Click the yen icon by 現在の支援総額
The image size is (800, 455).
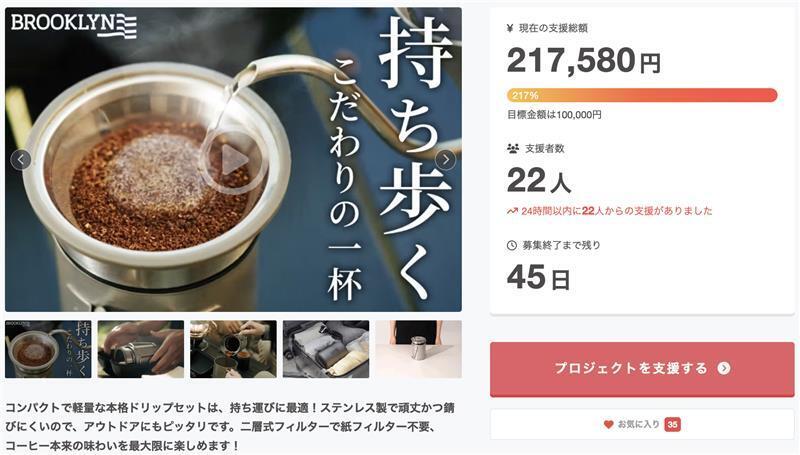510,29
